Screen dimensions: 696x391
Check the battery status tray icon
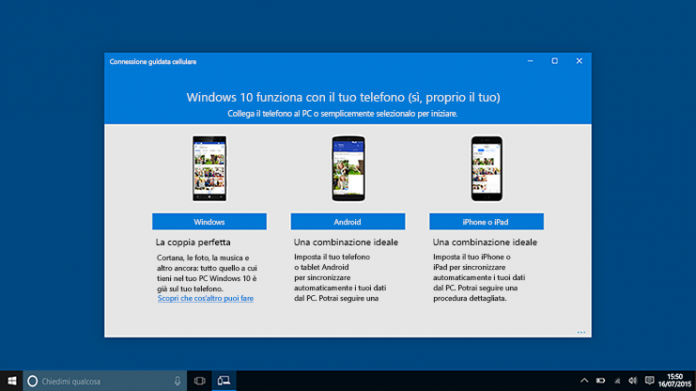601,381
